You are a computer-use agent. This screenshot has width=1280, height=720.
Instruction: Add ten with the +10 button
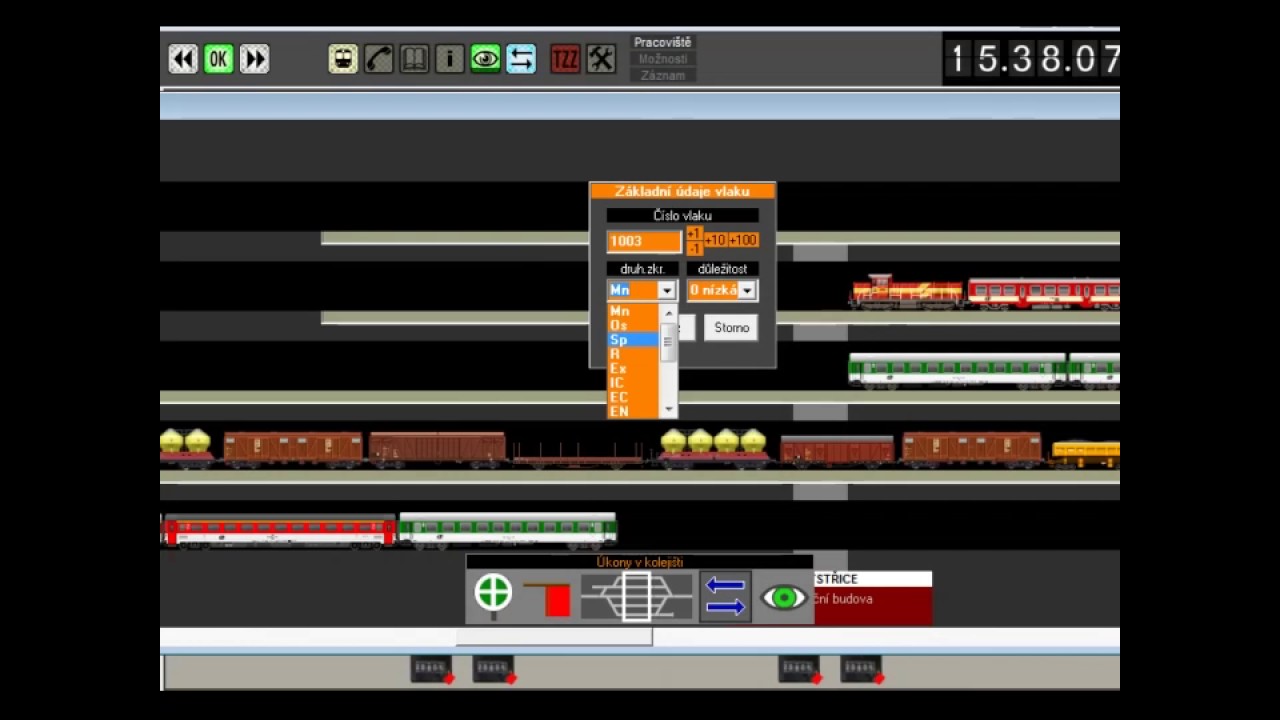(715, 240)
